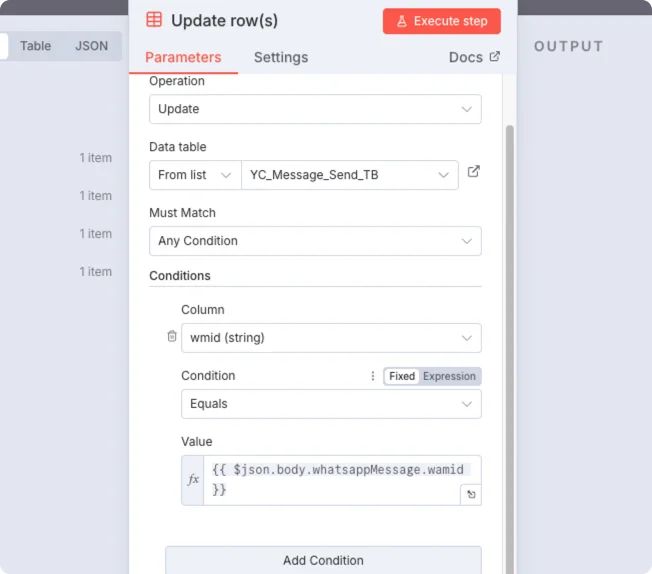Click the parameters panel vertical scrollbar
This screenshot has height=574, width=652.
click(x=509, y=349)
